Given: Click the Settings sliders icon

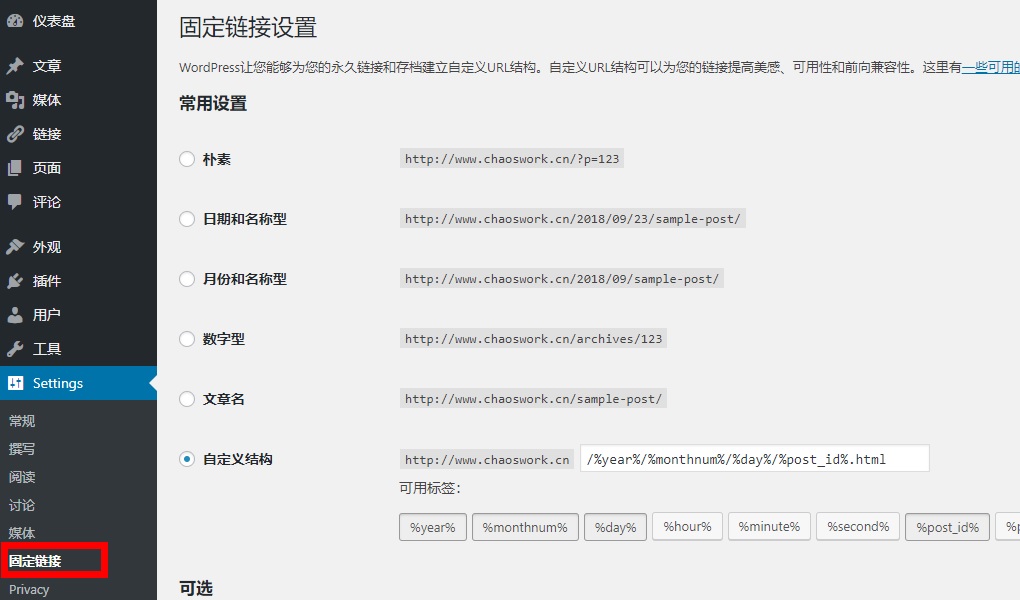Looking at the screenshot, I should [15, 383].
